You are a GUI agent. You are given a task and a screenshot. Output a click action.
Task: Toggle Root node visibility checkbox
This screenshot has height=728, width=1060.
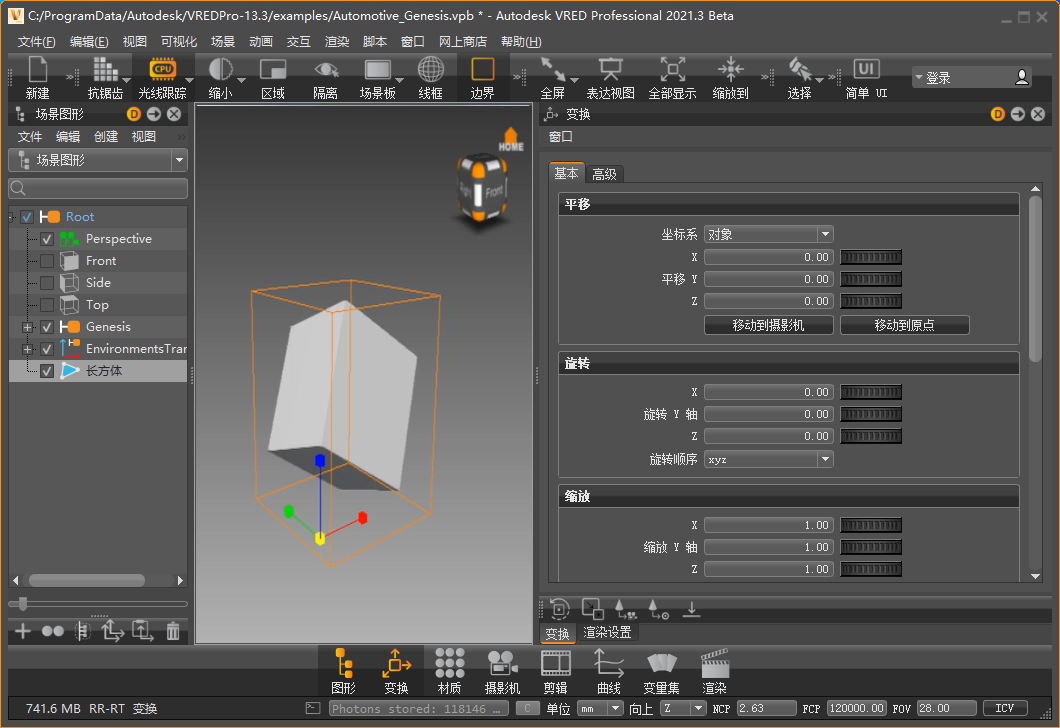[x=27, y=217]
